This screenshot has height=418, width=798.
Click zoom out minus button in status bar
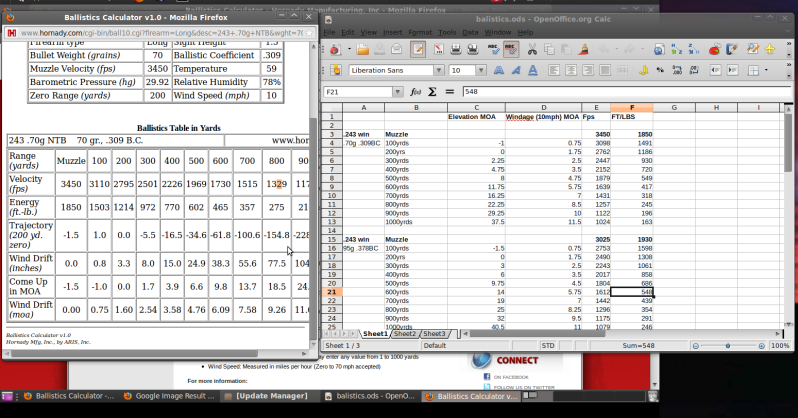click(695, 346)
